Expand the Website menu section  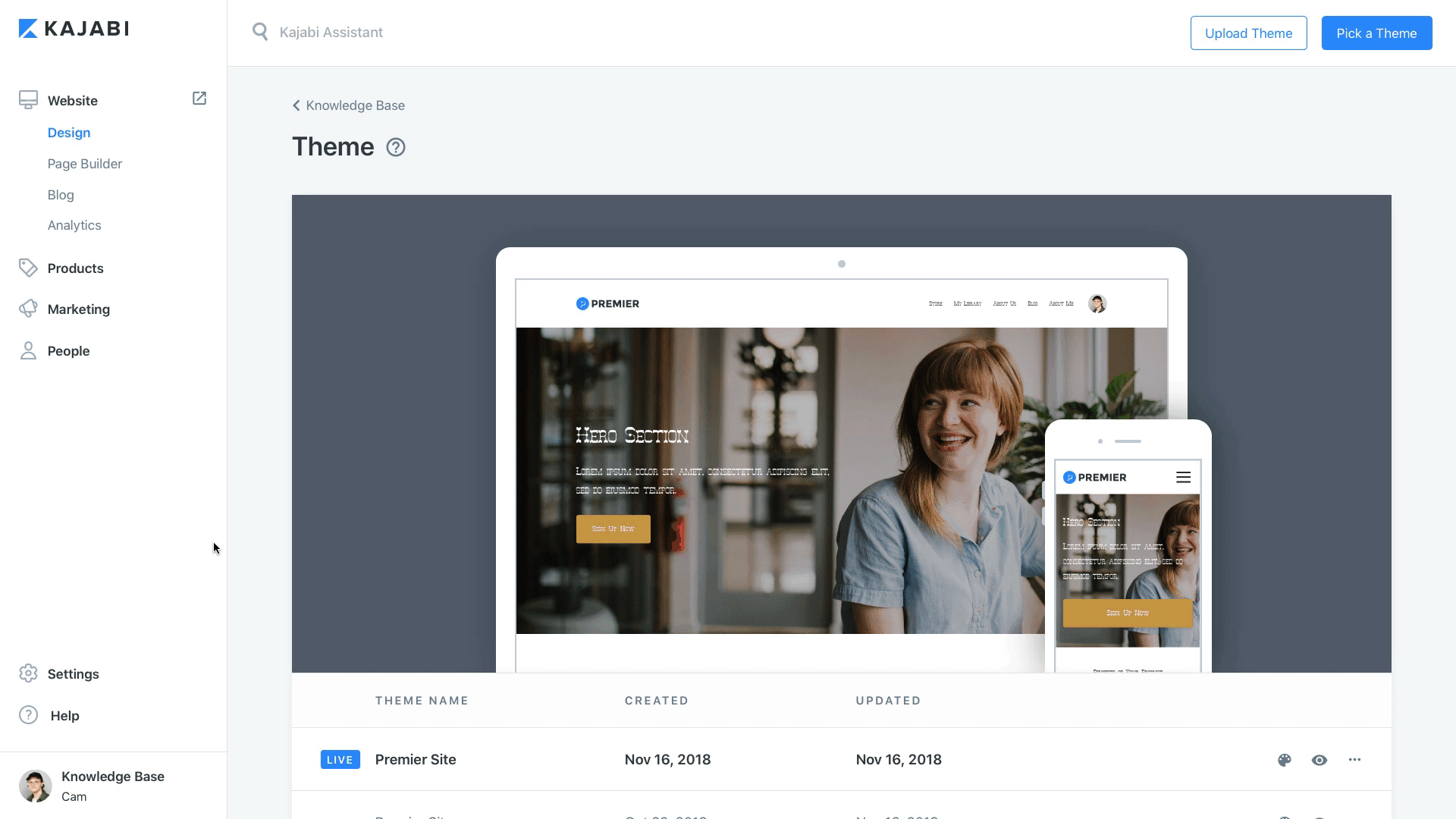[x=73, y=101]
